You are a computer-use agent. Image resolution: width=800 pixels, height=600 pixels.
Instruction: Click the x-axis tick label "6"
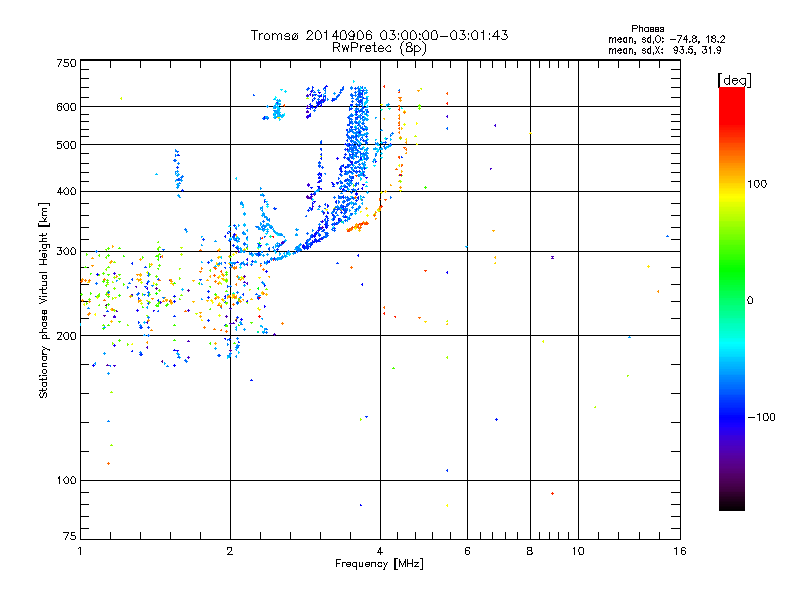(467, 551)
